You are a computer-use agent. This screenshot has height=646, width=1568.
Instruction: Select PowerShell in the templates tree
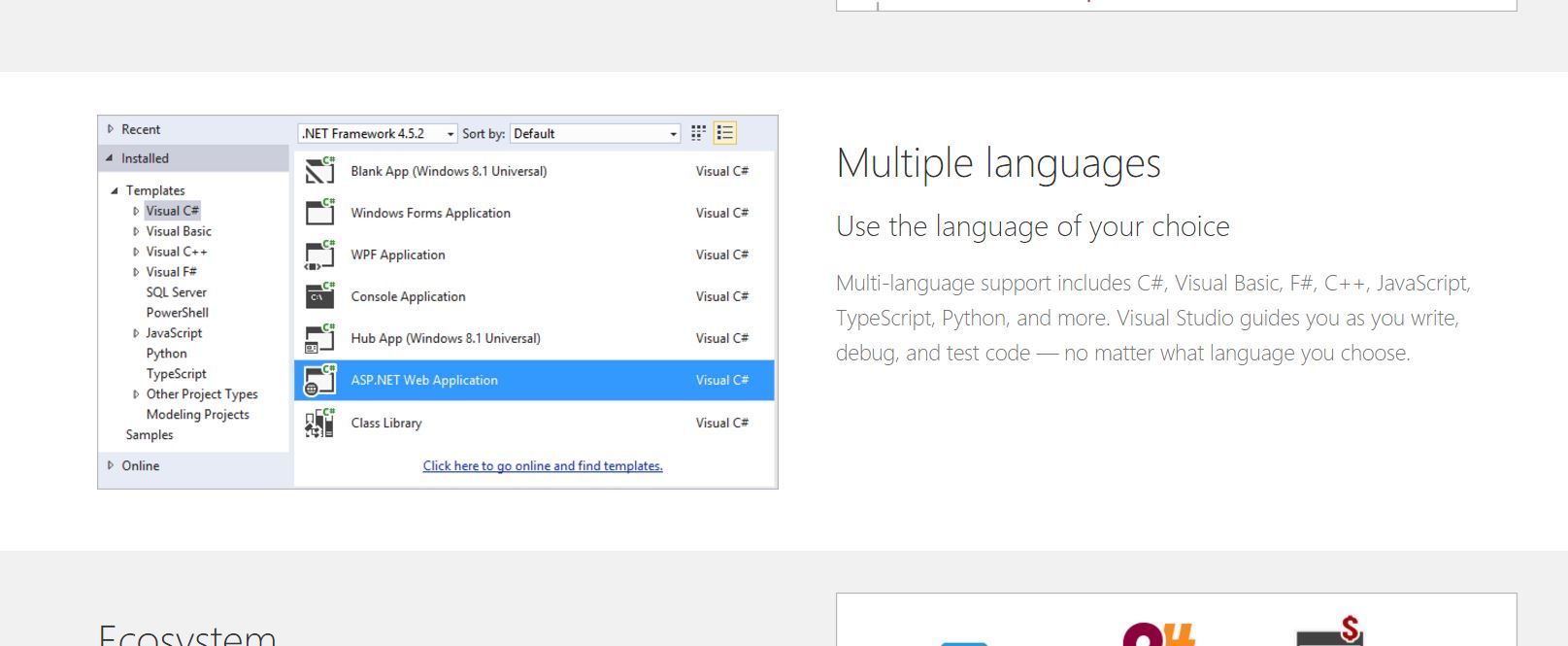click(x=178, y=313)
